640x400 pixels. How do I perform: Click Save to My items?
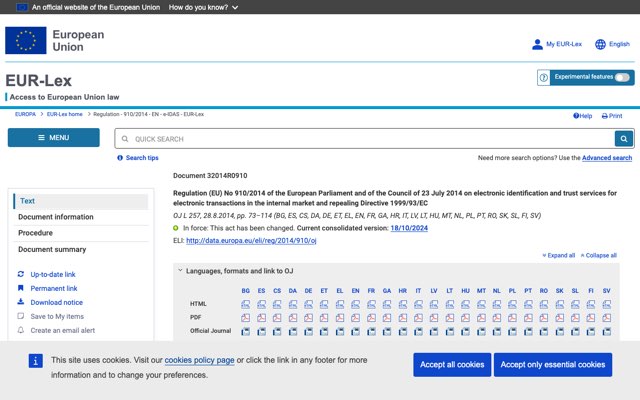(57, 316)
